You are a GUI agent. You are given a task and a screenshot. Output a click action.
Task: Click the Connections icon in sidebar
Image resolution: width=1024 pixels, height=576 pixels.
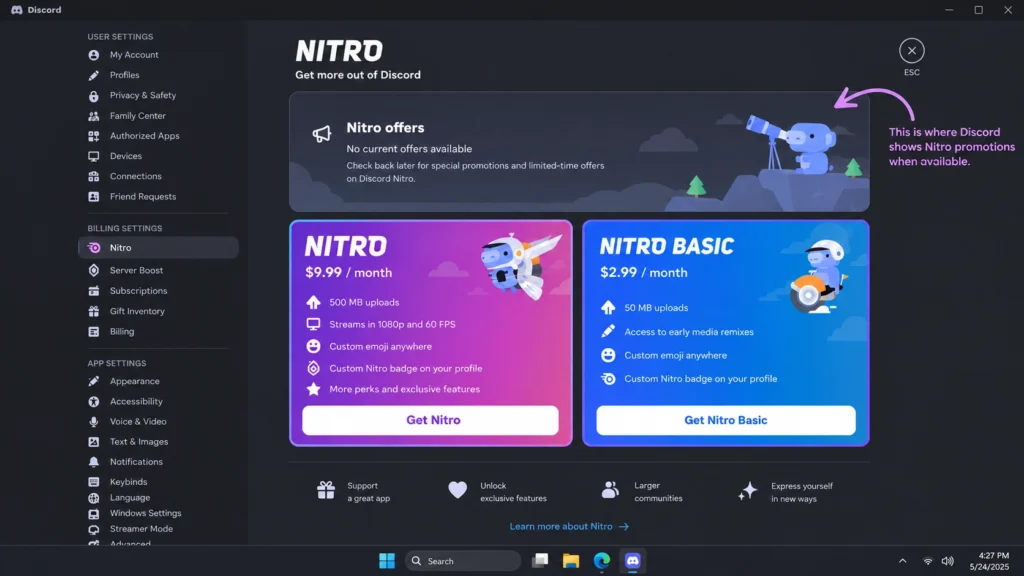(94, 176)
